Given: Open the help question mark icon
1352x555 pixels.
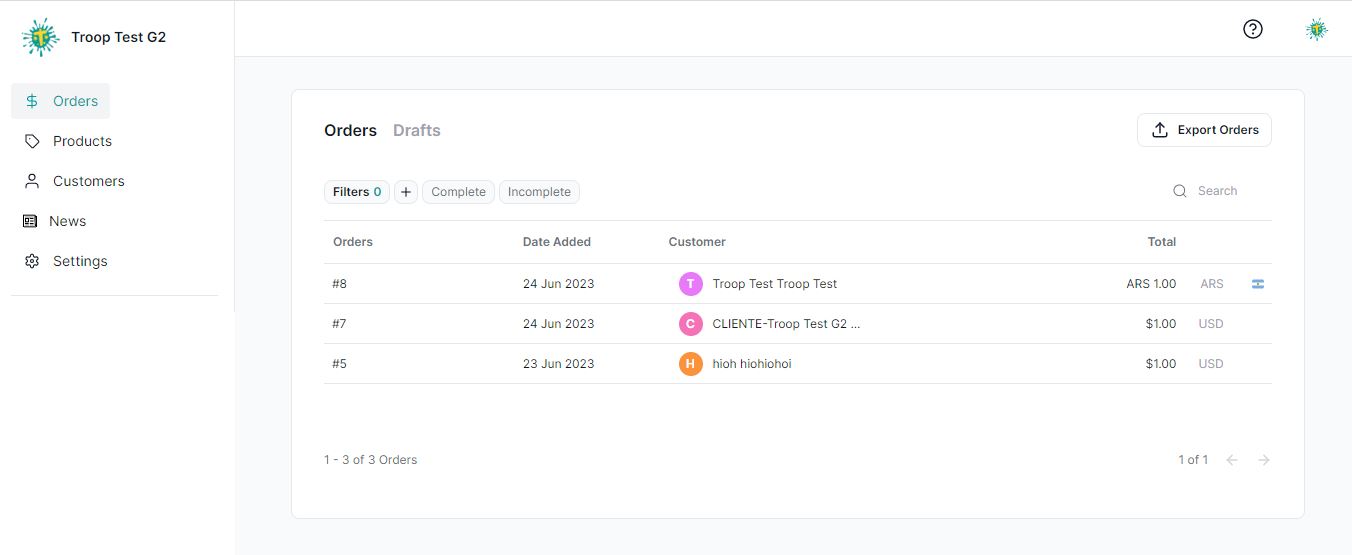Looking at the screenshot, I should tap(1253, 29).
